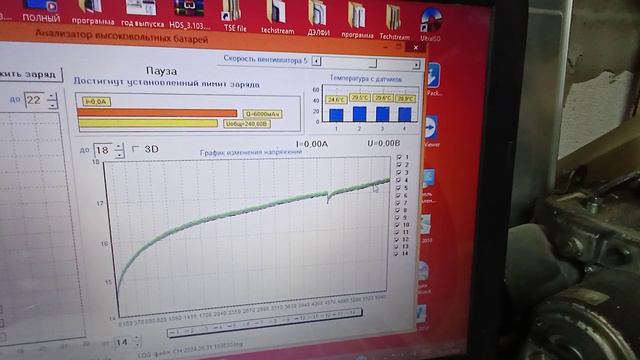The image size is (640, 360).
Task: Open the TSE file shortcut
Action: pos(234,16)
